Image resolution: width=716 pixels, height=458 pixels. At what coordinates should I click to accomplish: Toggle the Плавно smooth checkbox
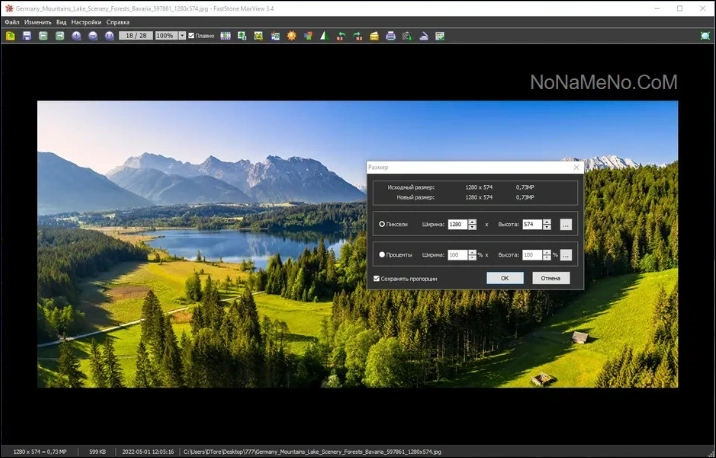(191, 36)
